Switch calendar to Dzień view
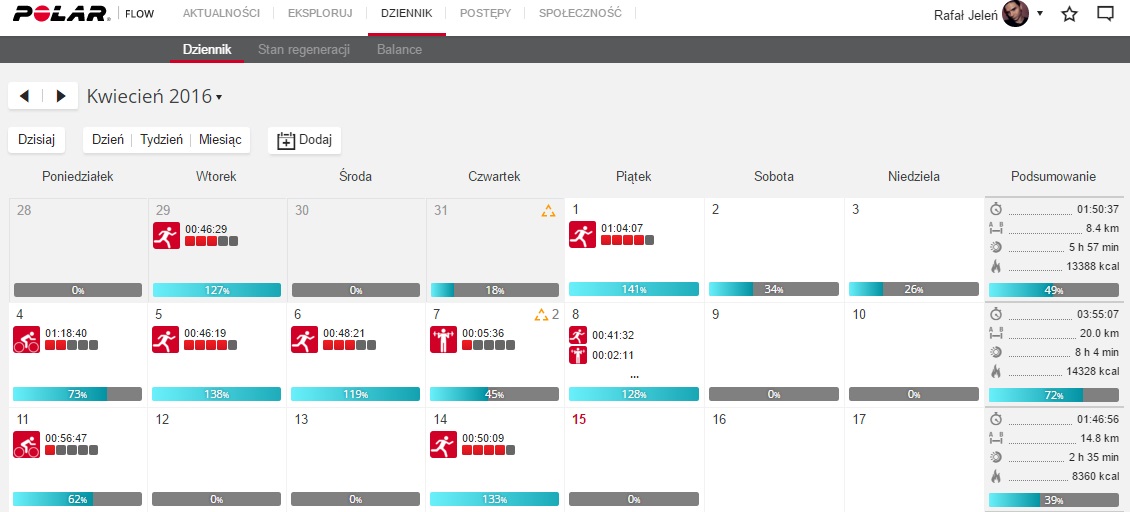The height and width of the screenshot is (512, 1130). [107, 140]
